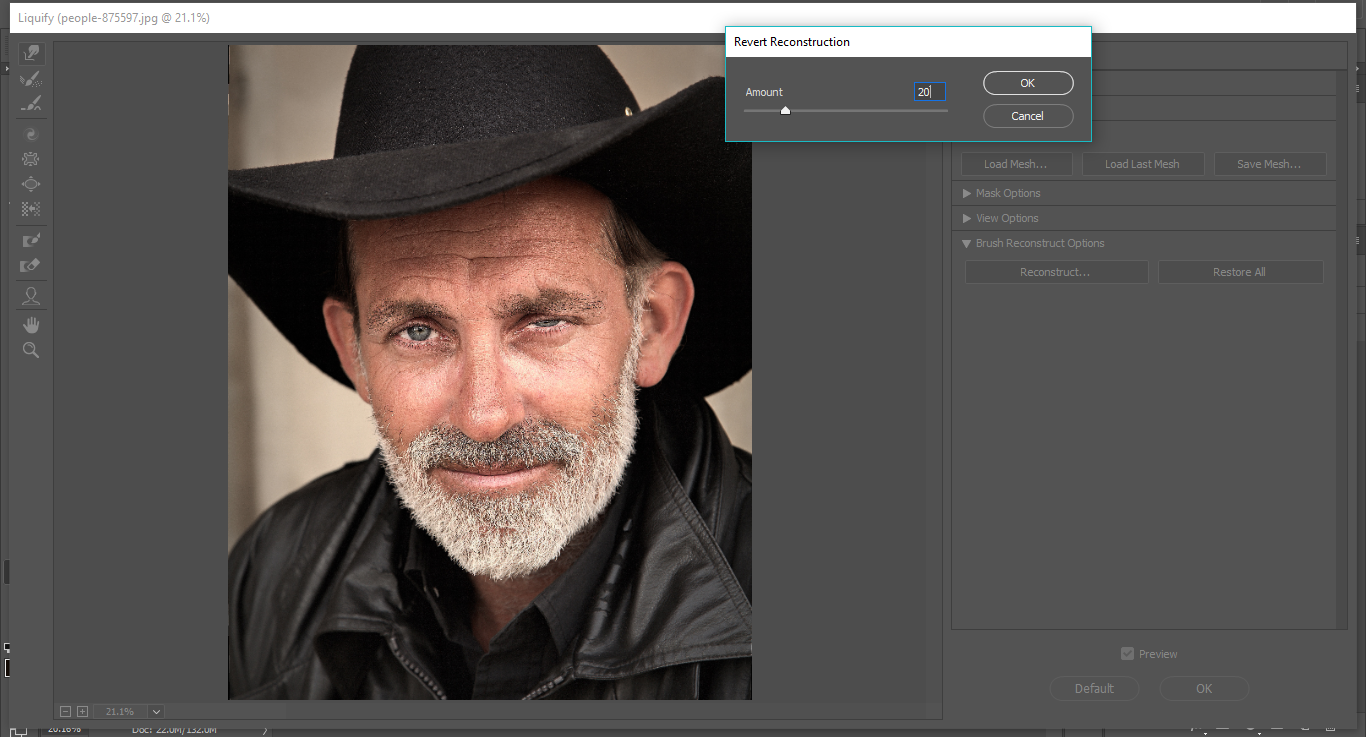This screenshot has height=737, width=1366.
Task: Cancel the Revert Reconstruction dialog
Action: 1028,116
